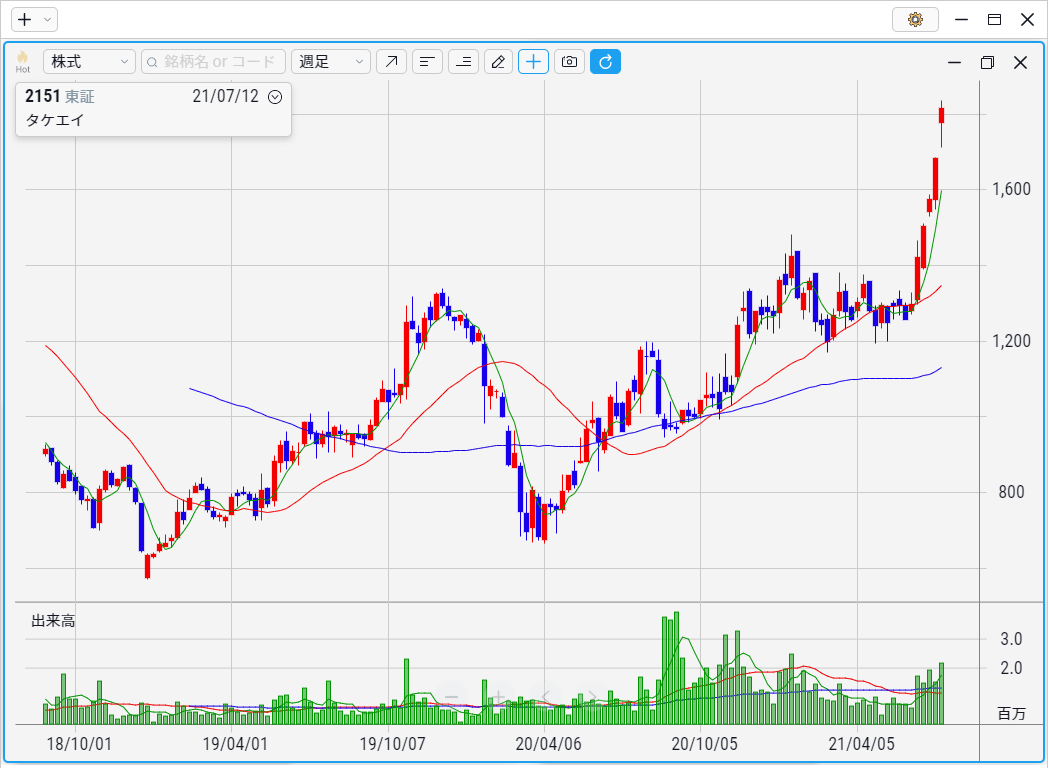Click the 18/10/01 date axis label
The width and height of the screenshot is (1048, 768).
pyautogui.click(x=79, y=744)
